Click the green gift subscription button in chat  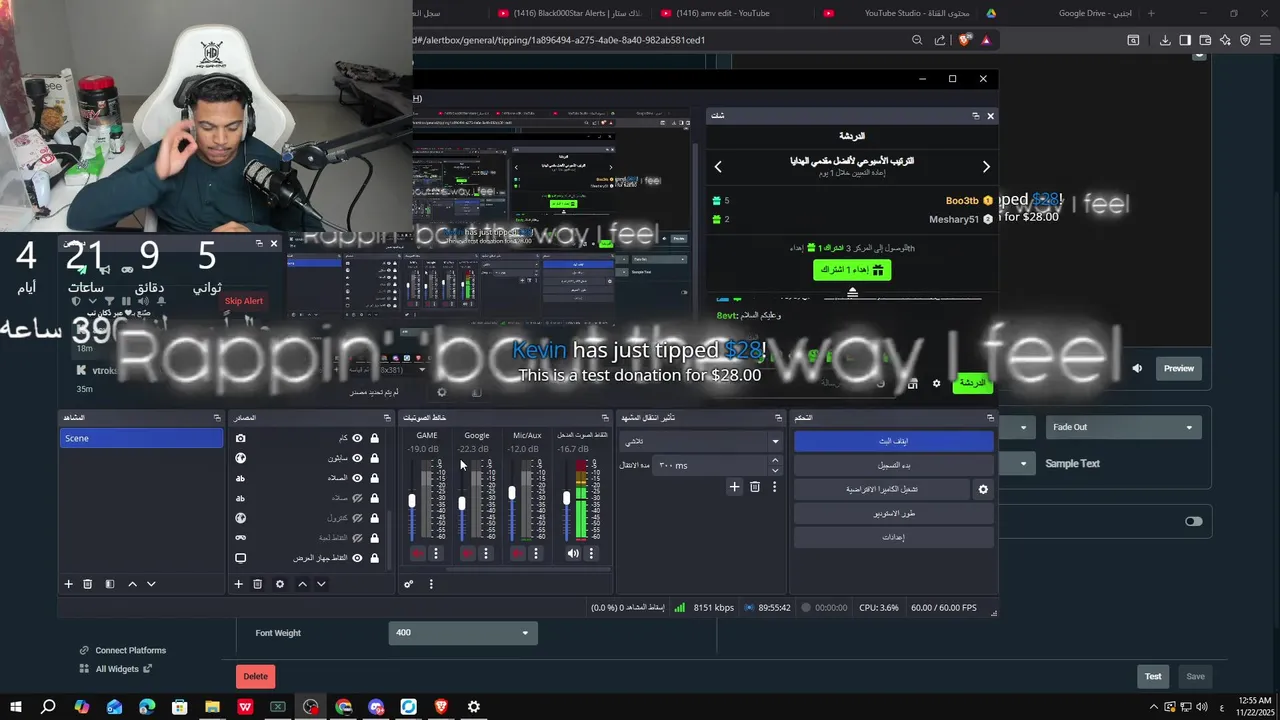[852, 270]
